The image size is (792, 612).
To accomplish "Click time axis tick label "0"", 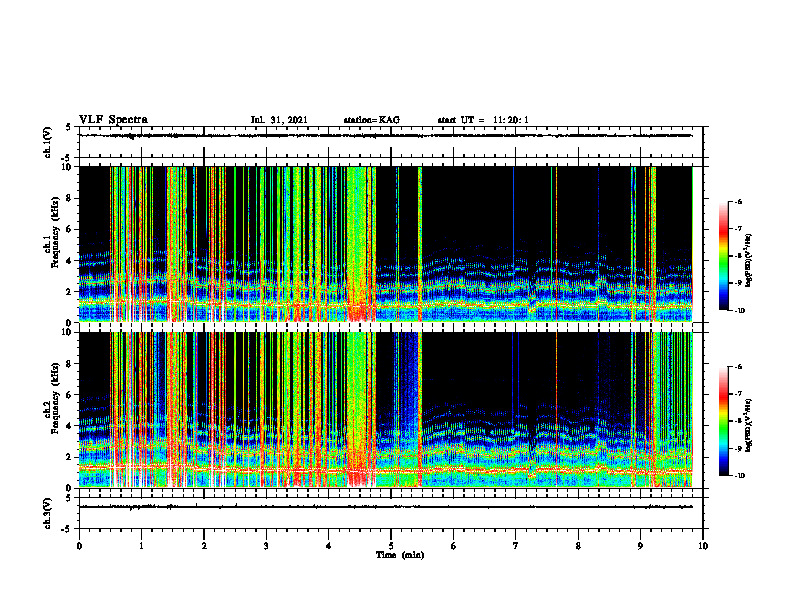I will 79,546.
